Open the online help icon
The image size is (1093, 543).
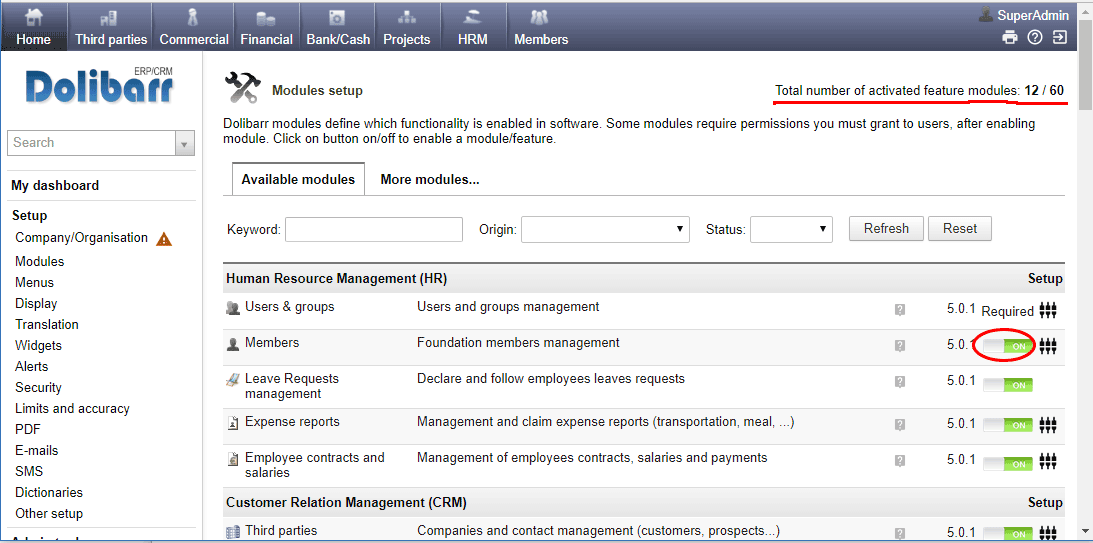click(x=1035, y=38)
